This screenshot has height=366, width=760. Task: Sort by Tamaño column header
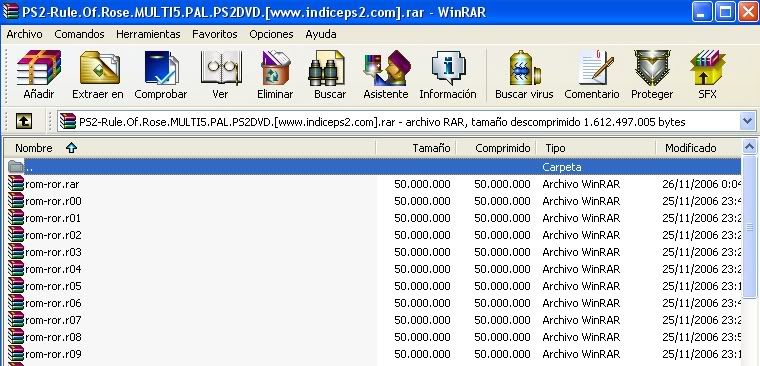click(416, 148)
